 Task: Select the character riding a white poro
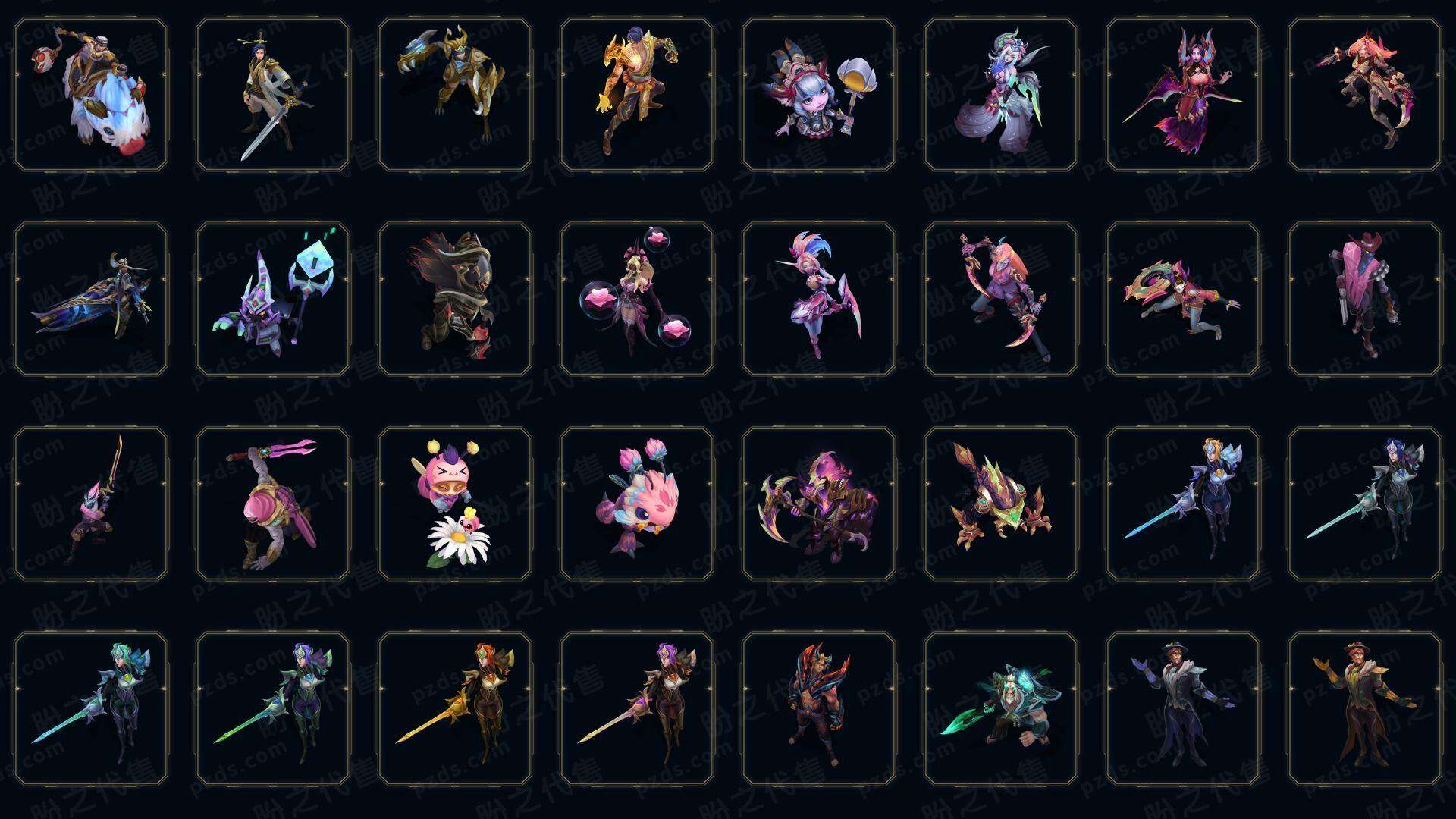coord(91,94)
